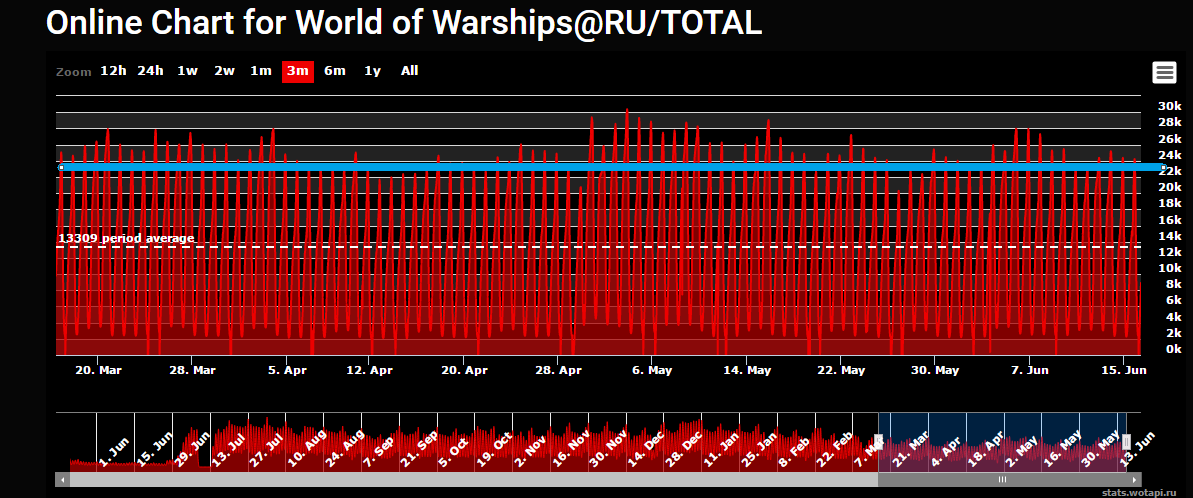Click the dark scrollbar thumb under navigator
The width and height of the screenshot is (1193, 498).
pyautogui.click(x=1003, y=480)
